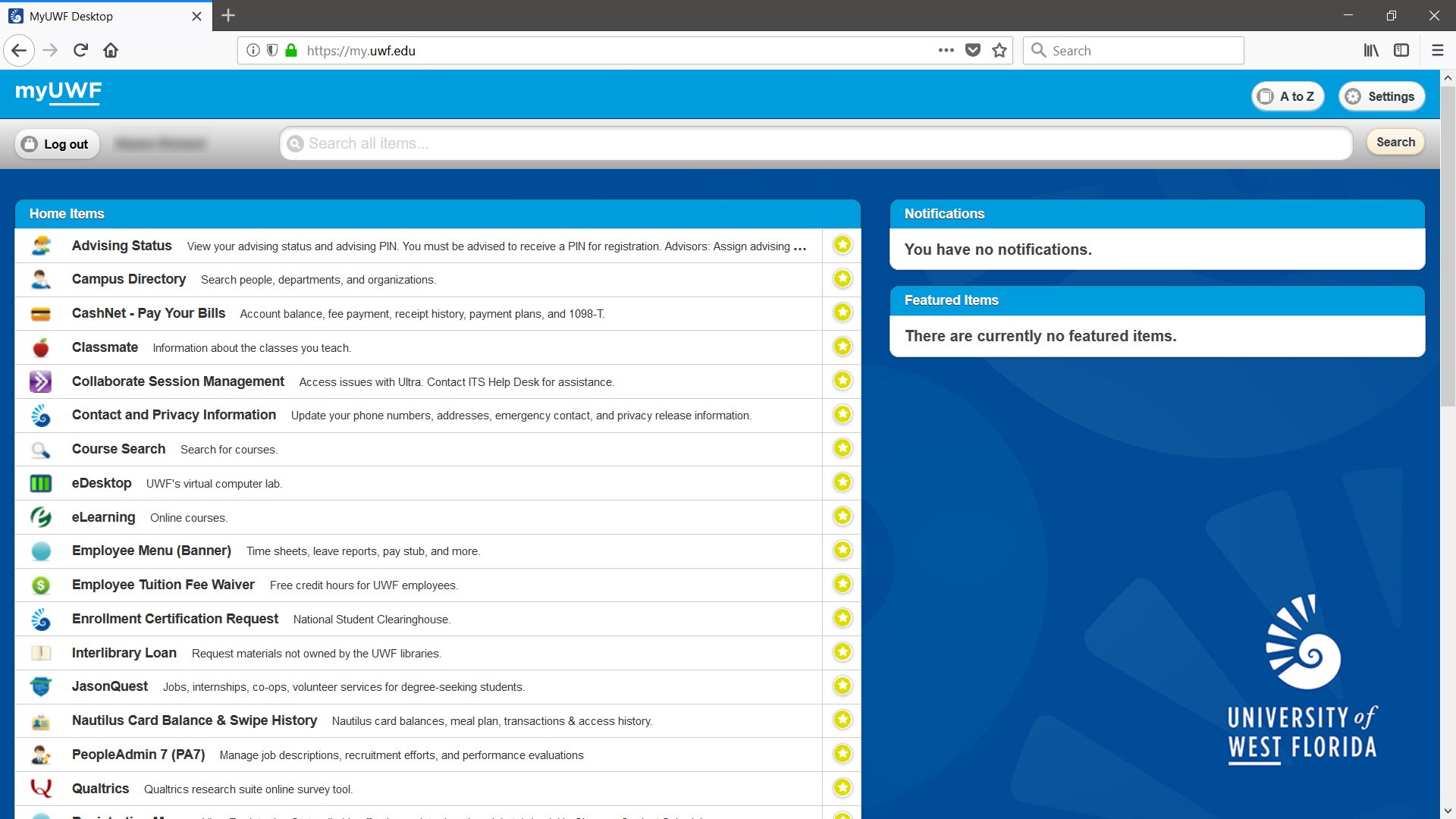This screenshot has height=819, width=1456.
Task: Toggle favorite star for Advising Status
Action: (x=843, y=245)
